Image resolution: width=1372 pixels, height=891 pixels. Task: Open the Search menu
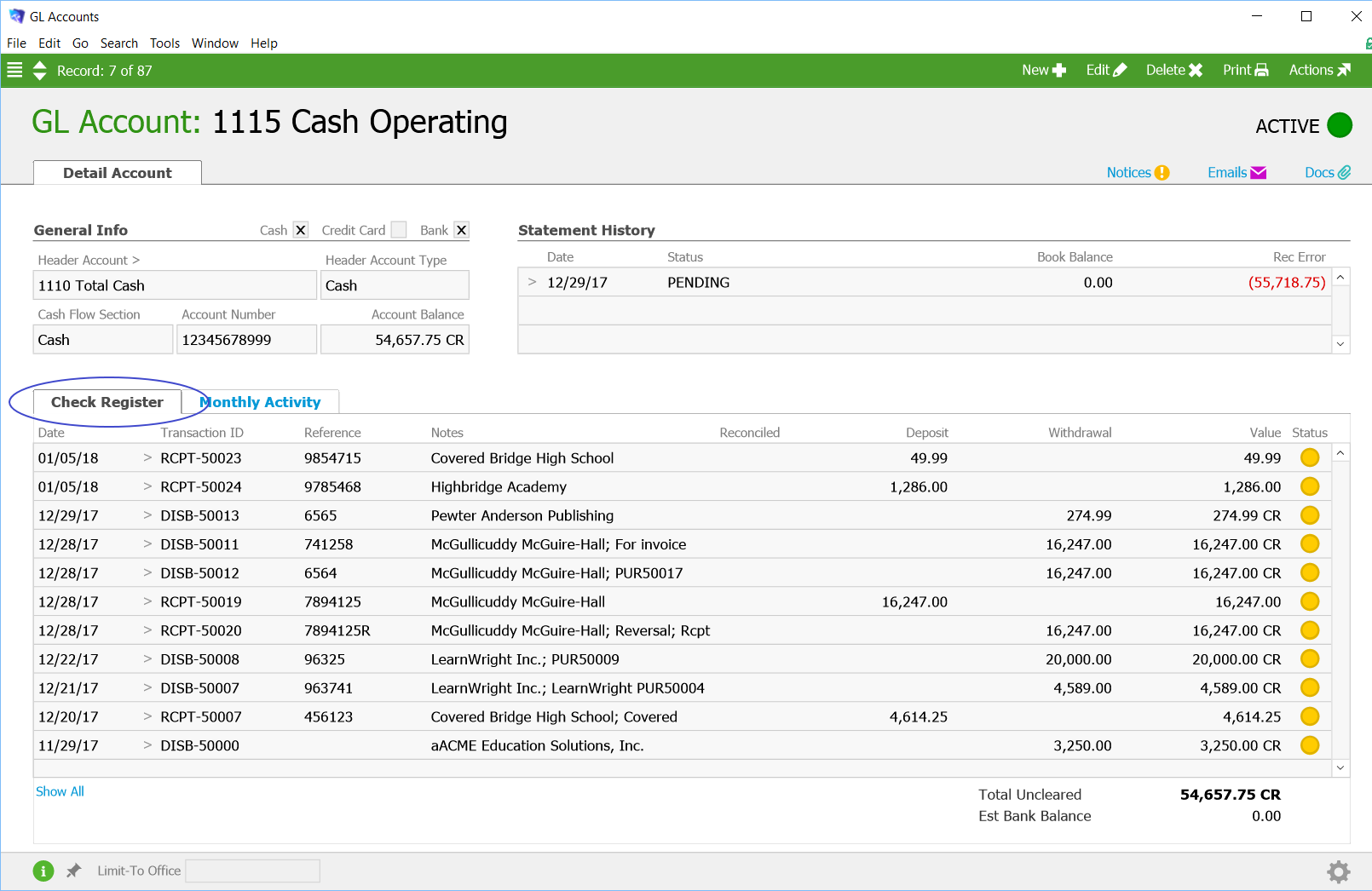tap(118, 43)
